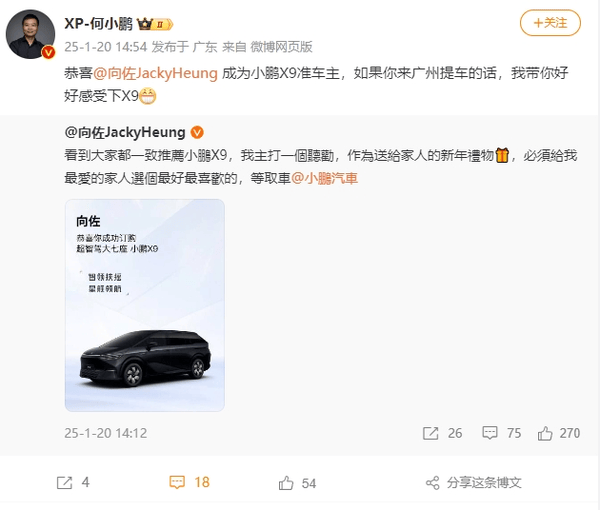600x510 pixels.
Task: Click the orange verified badge on avatar
Action: [48, 52]
